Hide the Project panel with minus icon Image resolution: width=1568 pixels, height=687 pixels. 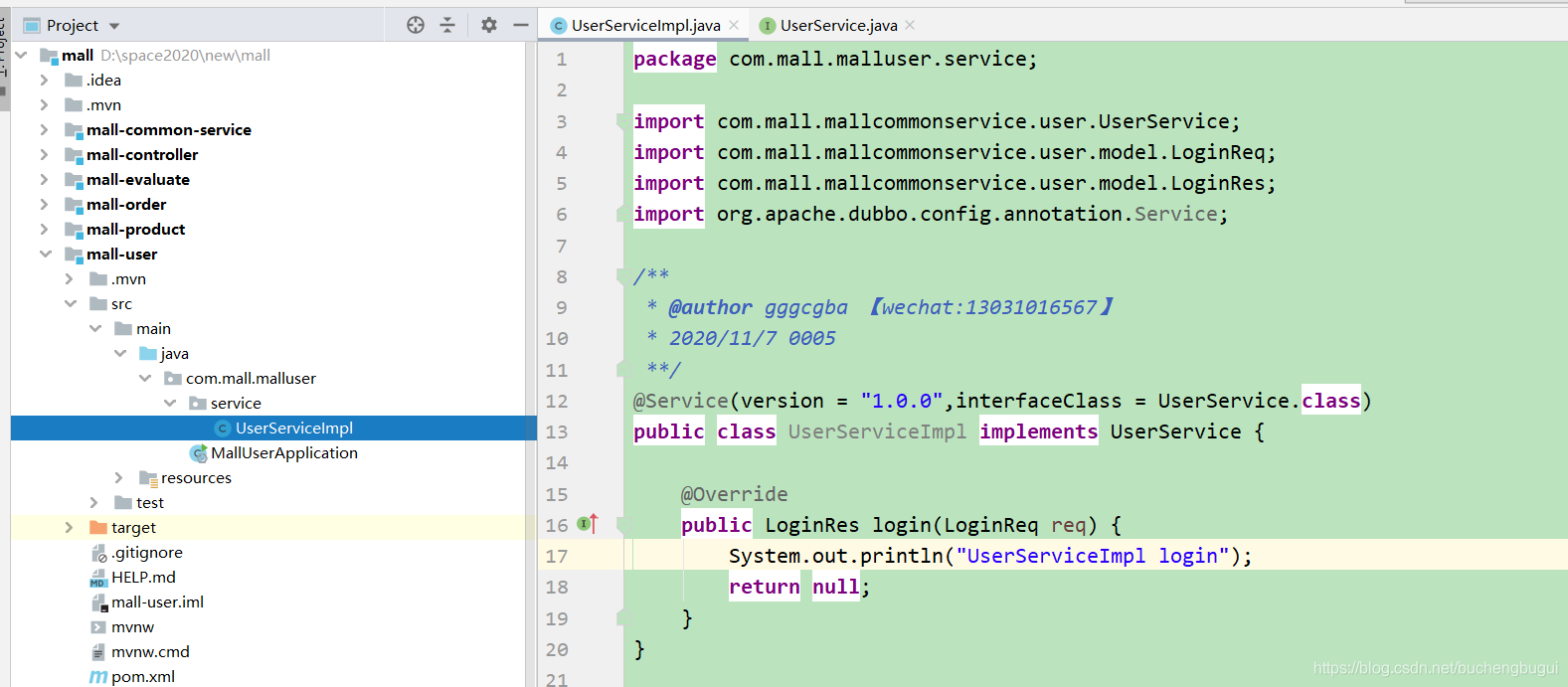tap(520, 25)
